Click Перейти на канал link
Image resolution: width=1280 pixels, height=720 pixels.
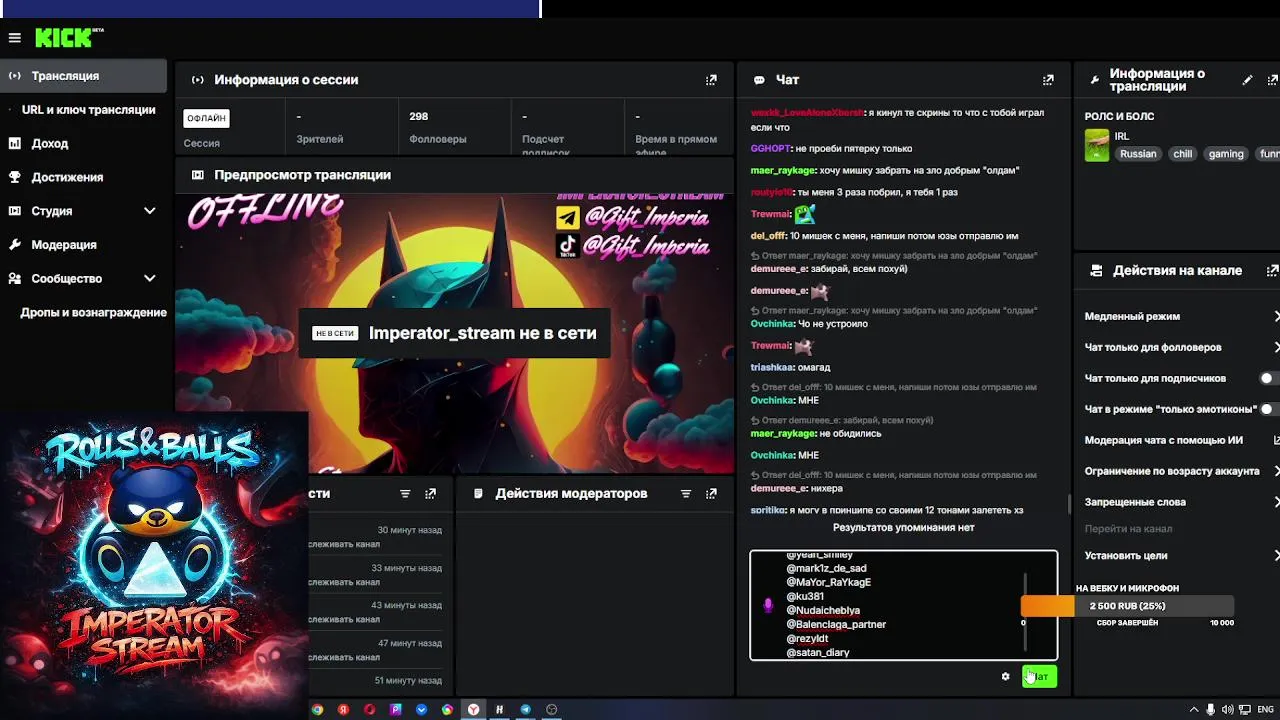[x=1128, y=529]
